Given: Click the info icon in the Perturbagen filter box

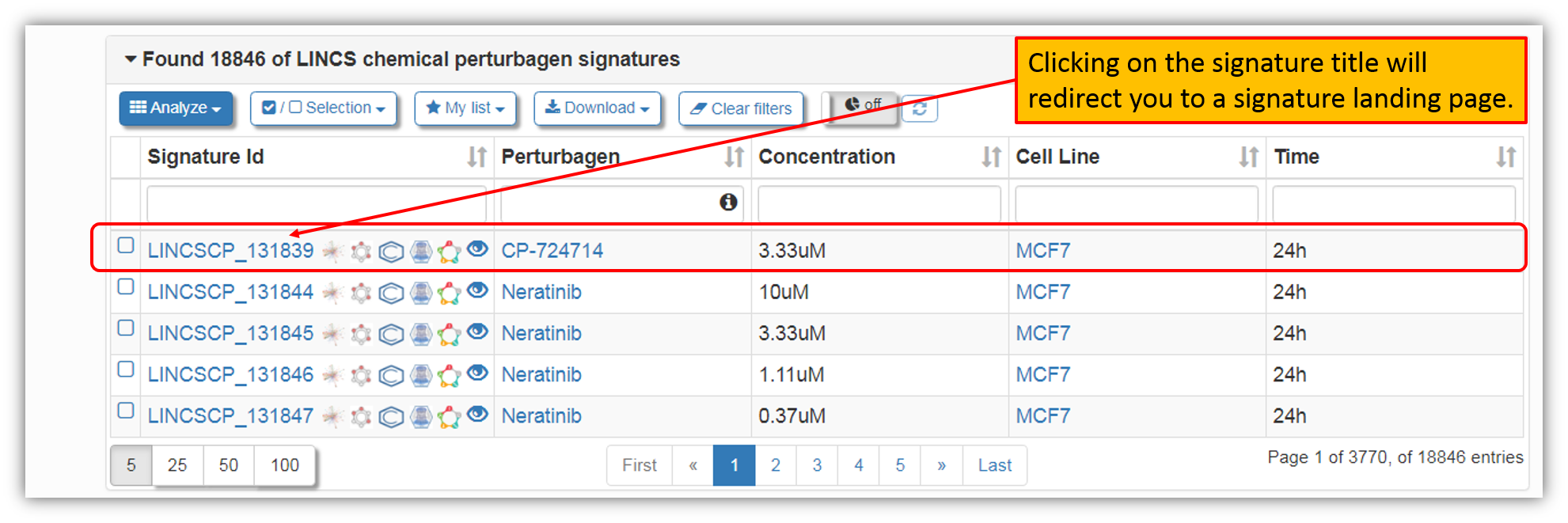Looking at the screenshot, I should tap(728, 203).
